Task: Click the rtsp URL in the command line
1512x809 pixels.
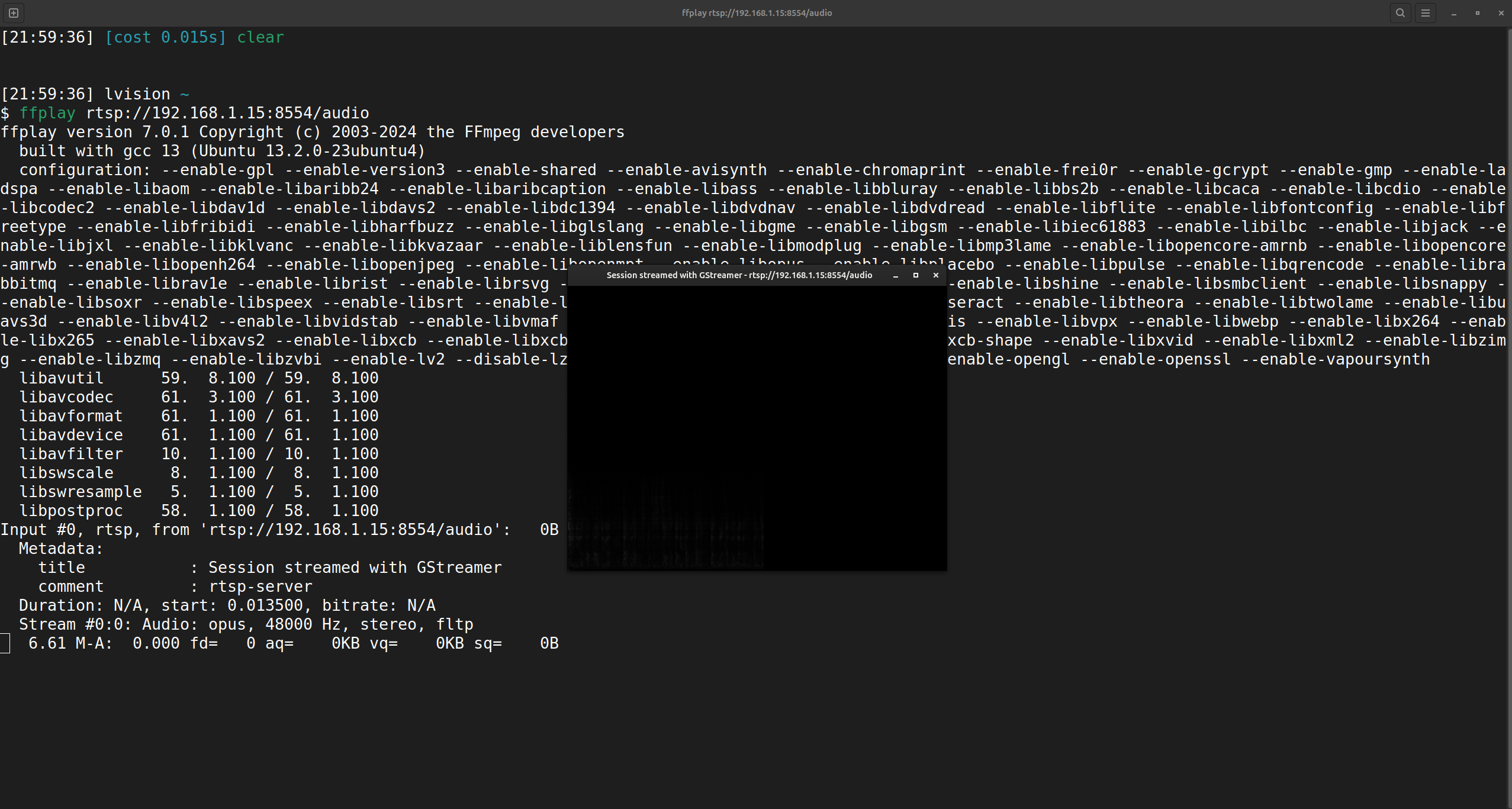Action: pos(227,113)
